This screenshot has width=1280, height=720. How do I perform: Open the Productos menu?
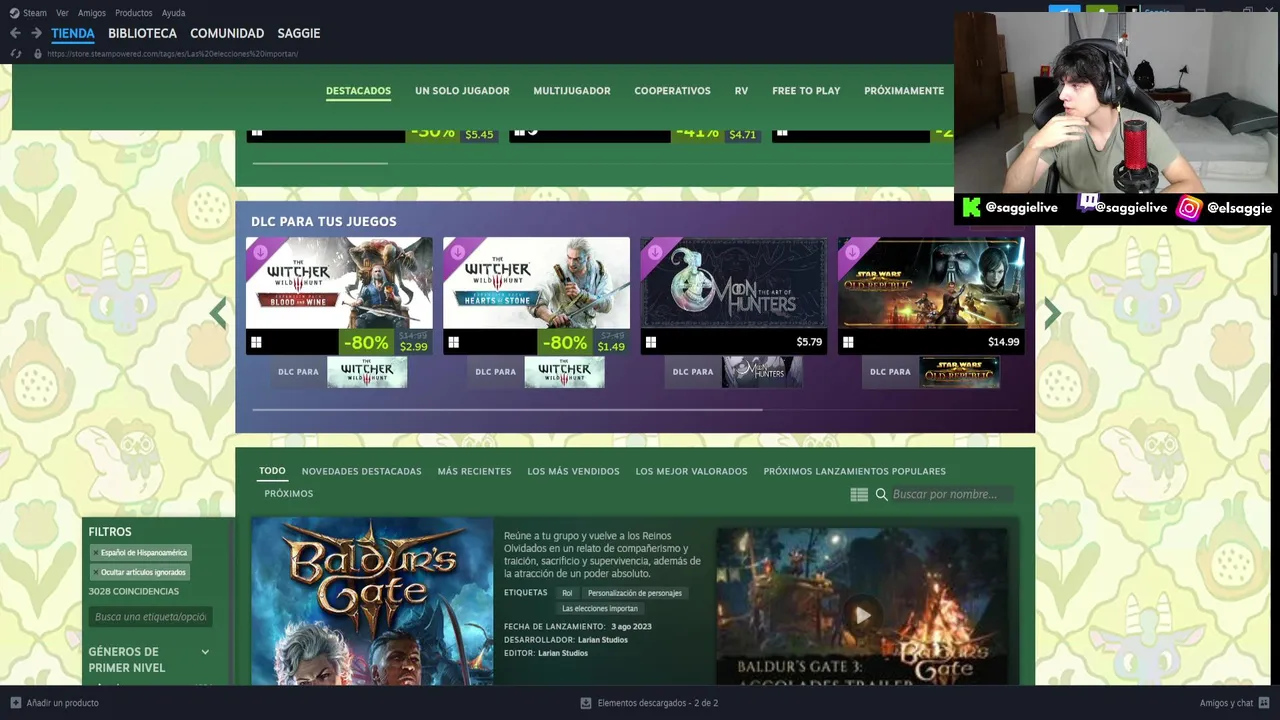[x=134, y=13]
